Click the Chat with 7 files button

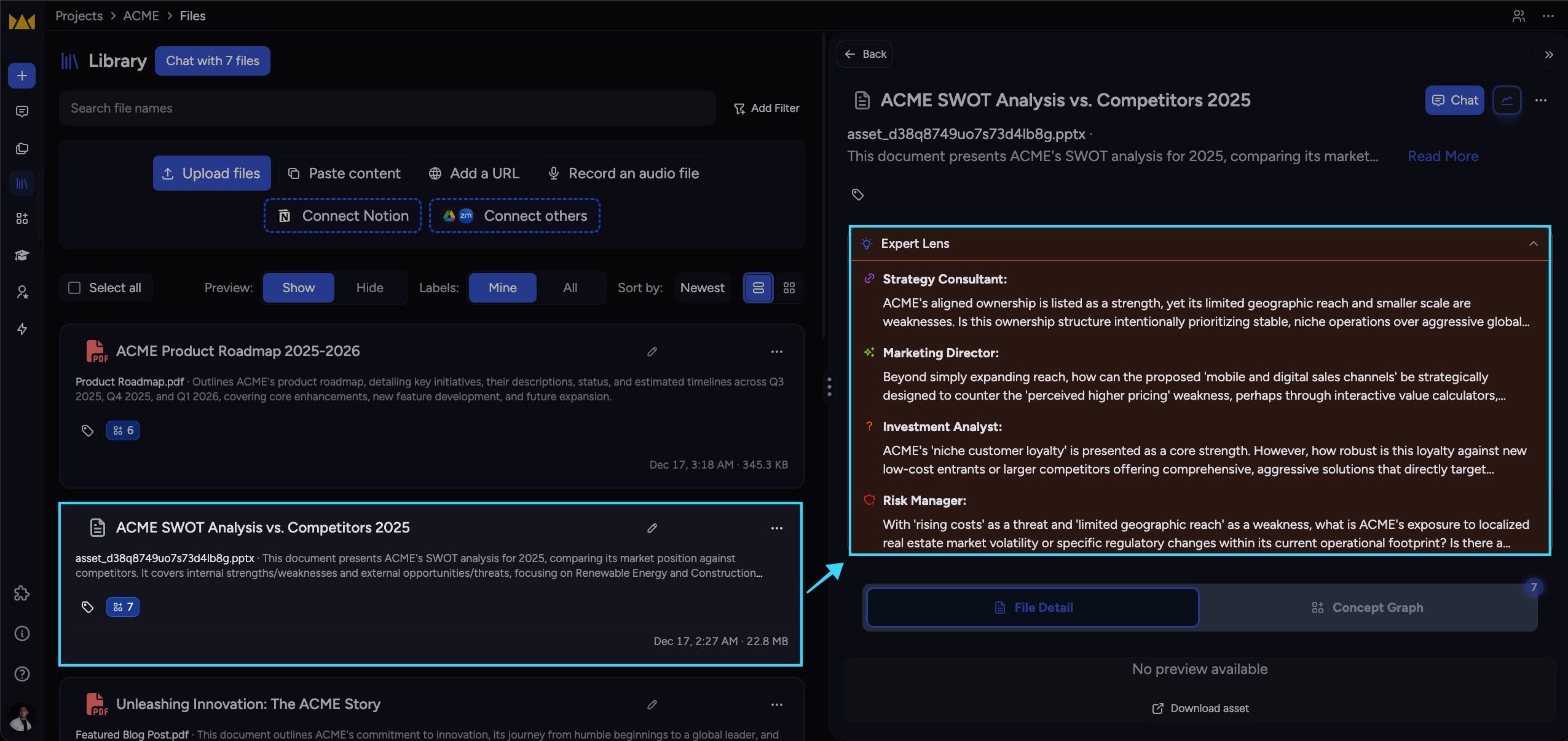pos(213,61)
